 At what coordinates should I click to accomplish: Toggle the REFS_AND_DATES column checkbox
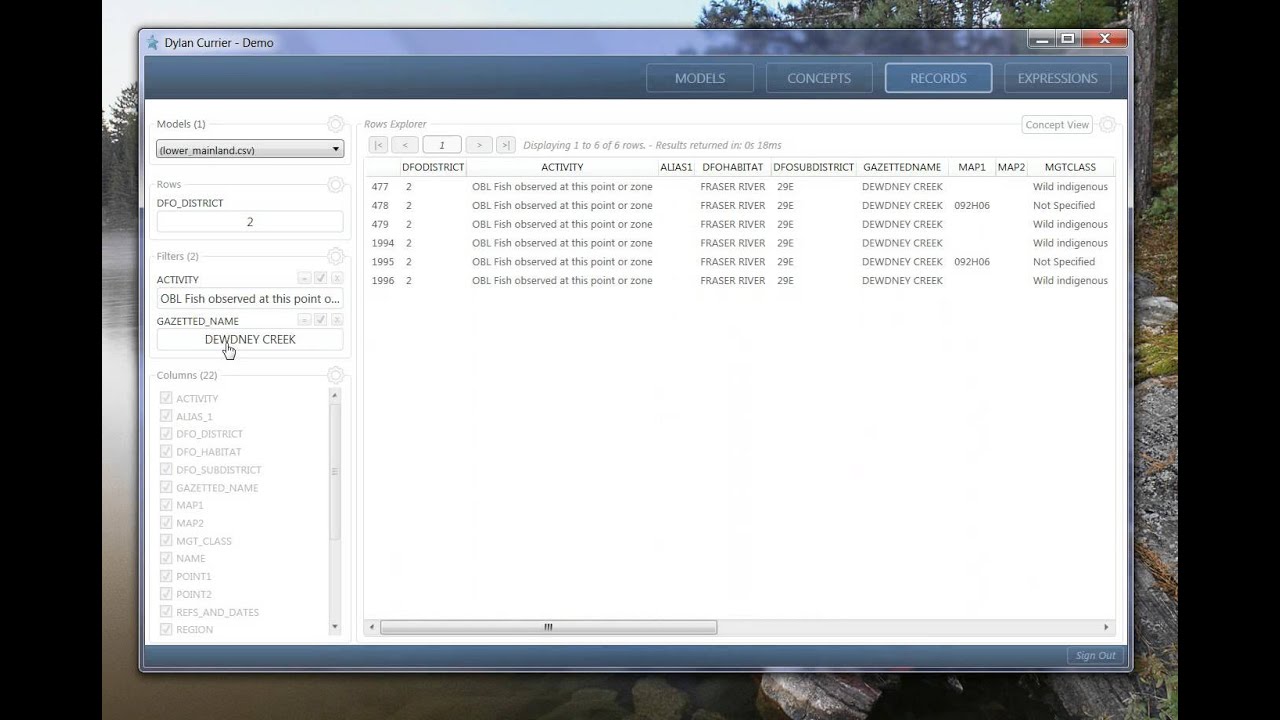tap(166, 612)
